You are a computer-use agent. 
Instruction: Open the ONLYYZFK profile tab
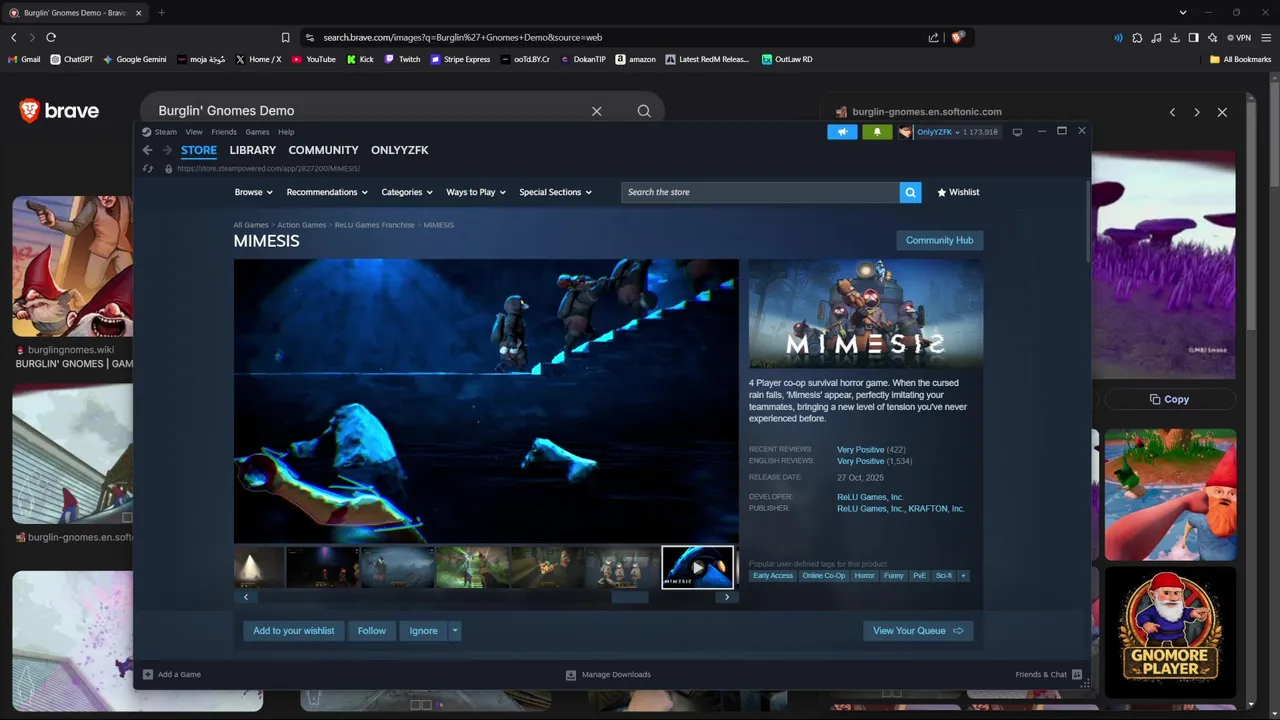399,150
